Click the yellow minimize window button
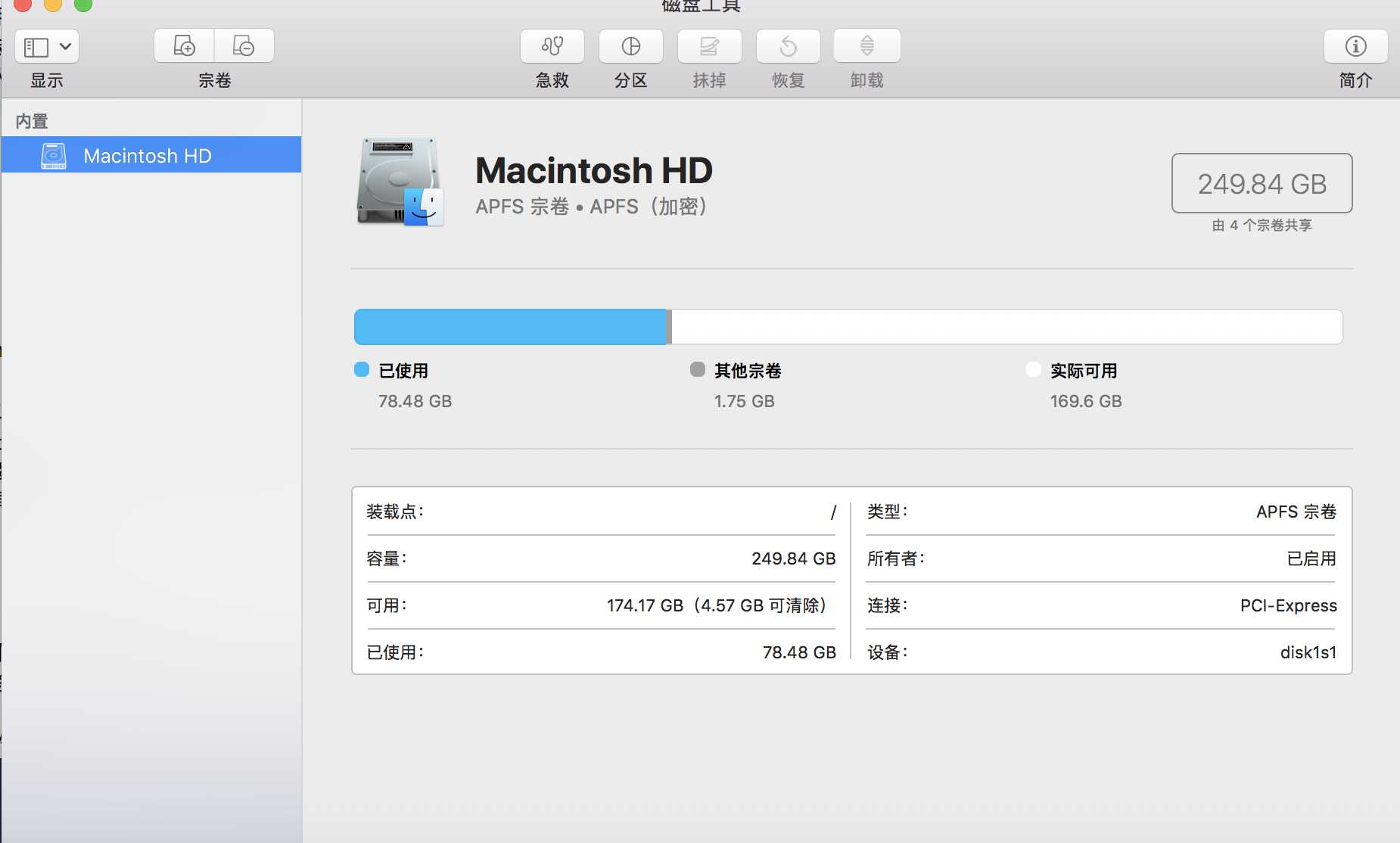Viewport: 1400px width, 843px height. [x=53, y=4]
